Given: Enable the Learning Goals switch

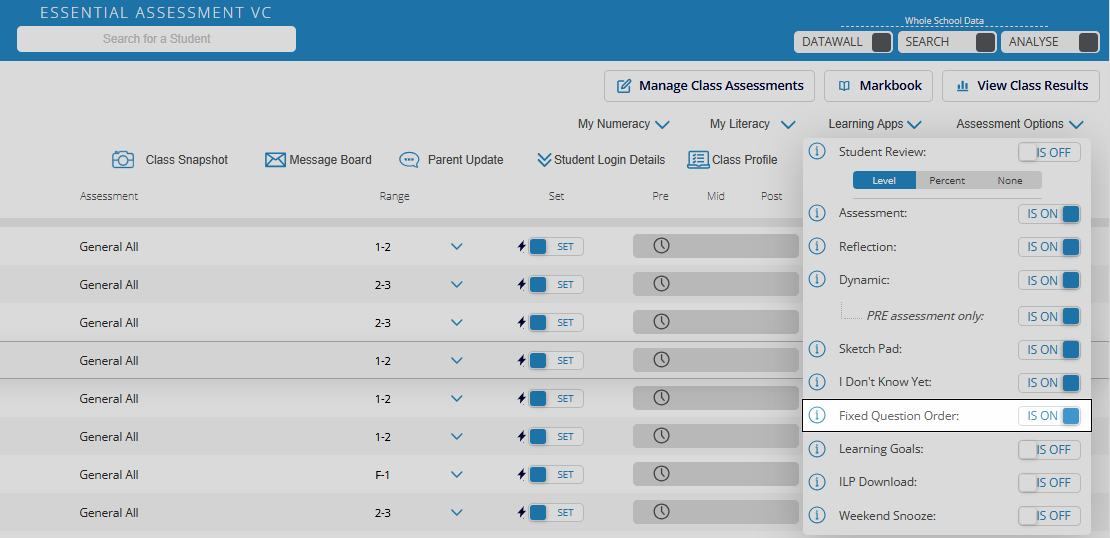Looking at the screenshot, I should pyautogui.click(x=1049, y=450).
